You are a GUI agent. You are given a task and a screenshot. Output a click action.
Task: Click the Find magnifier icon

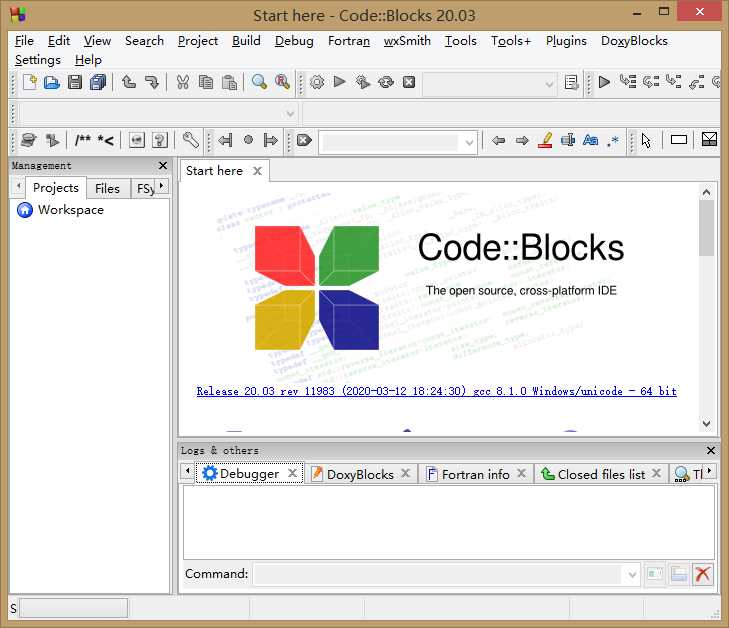259,82
